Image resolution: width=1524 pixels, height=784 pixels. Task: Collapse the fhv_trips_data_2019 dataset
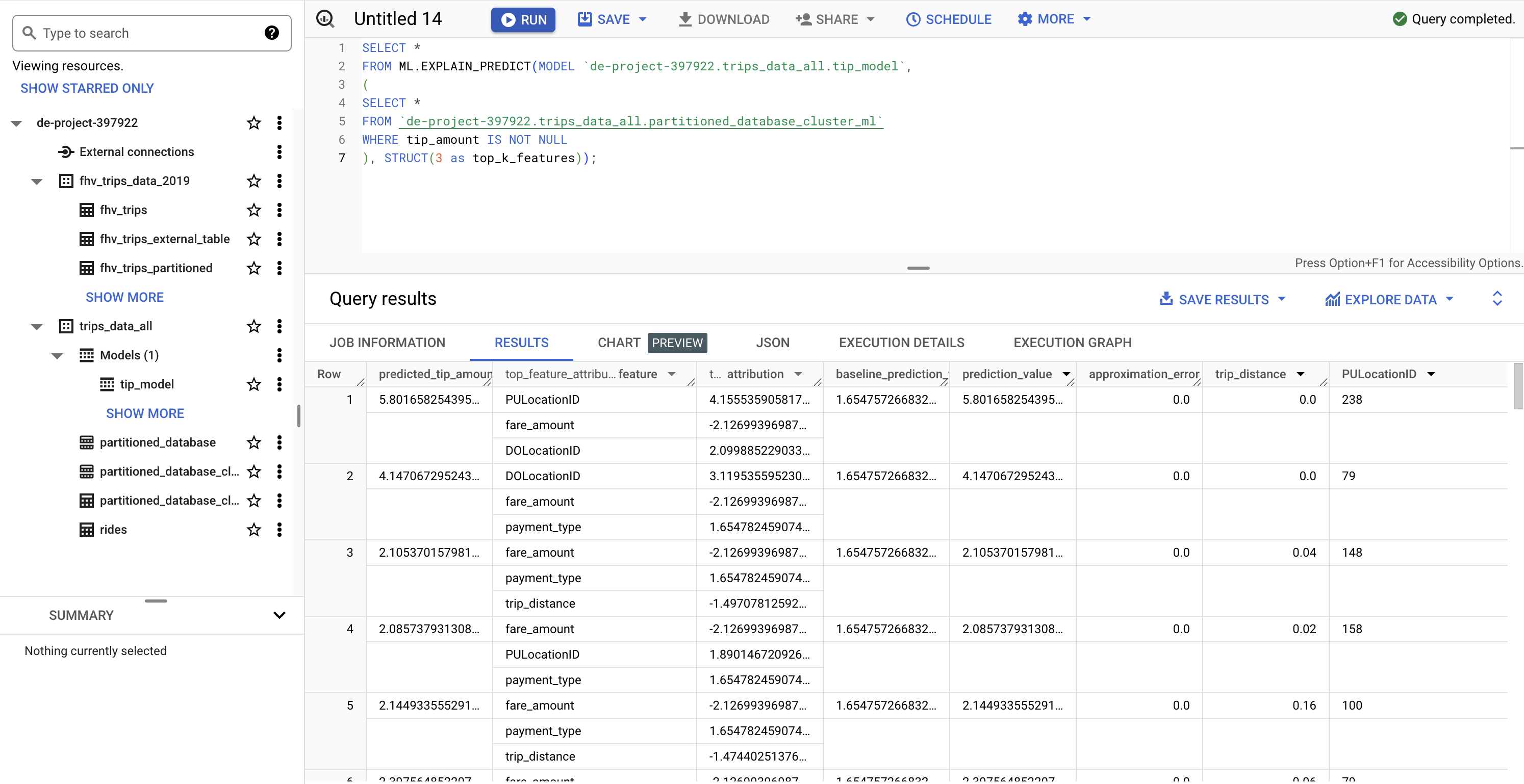coord(37,181)
